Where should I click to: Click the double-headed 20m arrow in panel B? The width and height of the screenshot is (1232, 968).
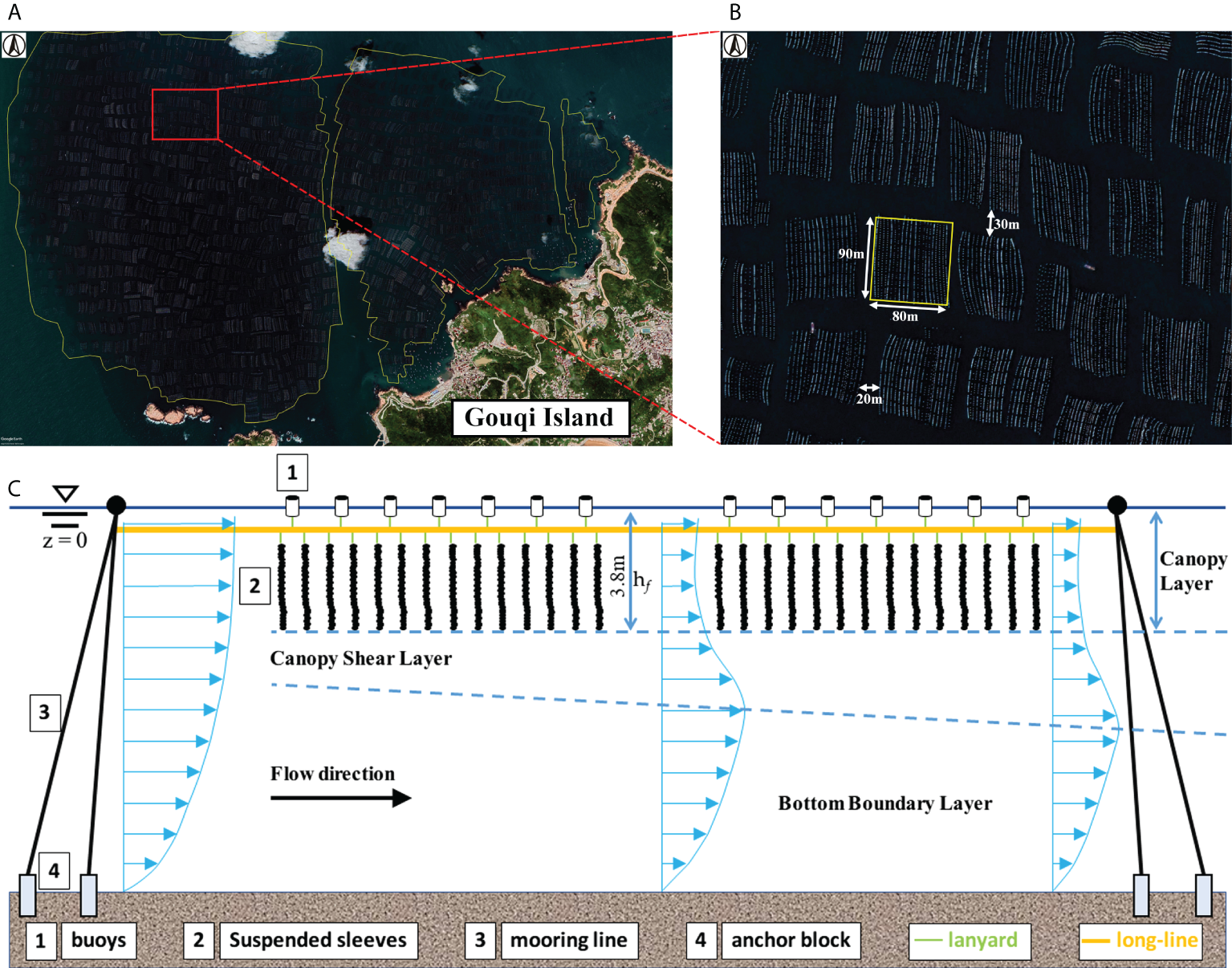868,388
